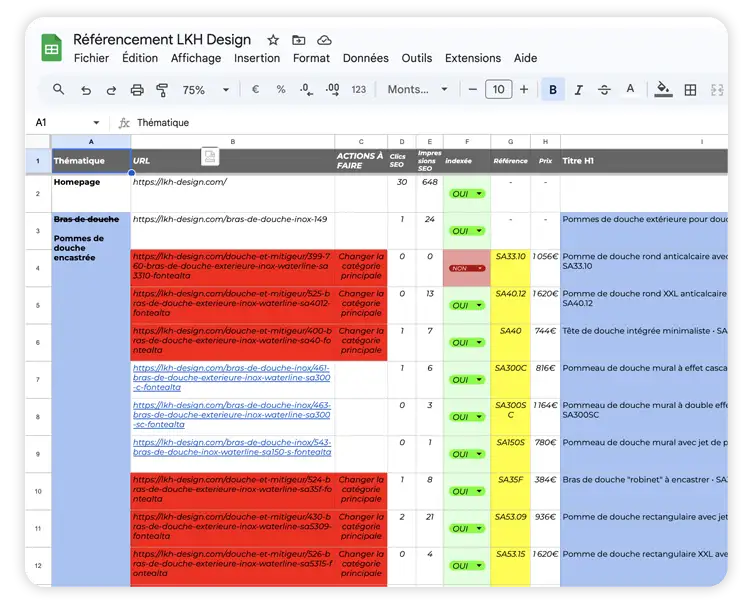Select the SA40 reference cell
The width and height of the screenshot is (750, 600).
510,343
